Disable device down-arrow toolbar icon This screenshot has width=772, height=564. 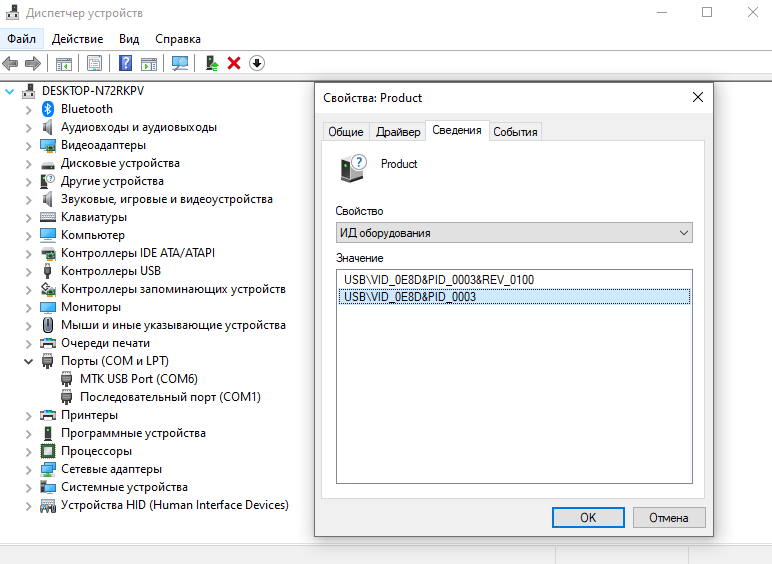tap(257, 63)
